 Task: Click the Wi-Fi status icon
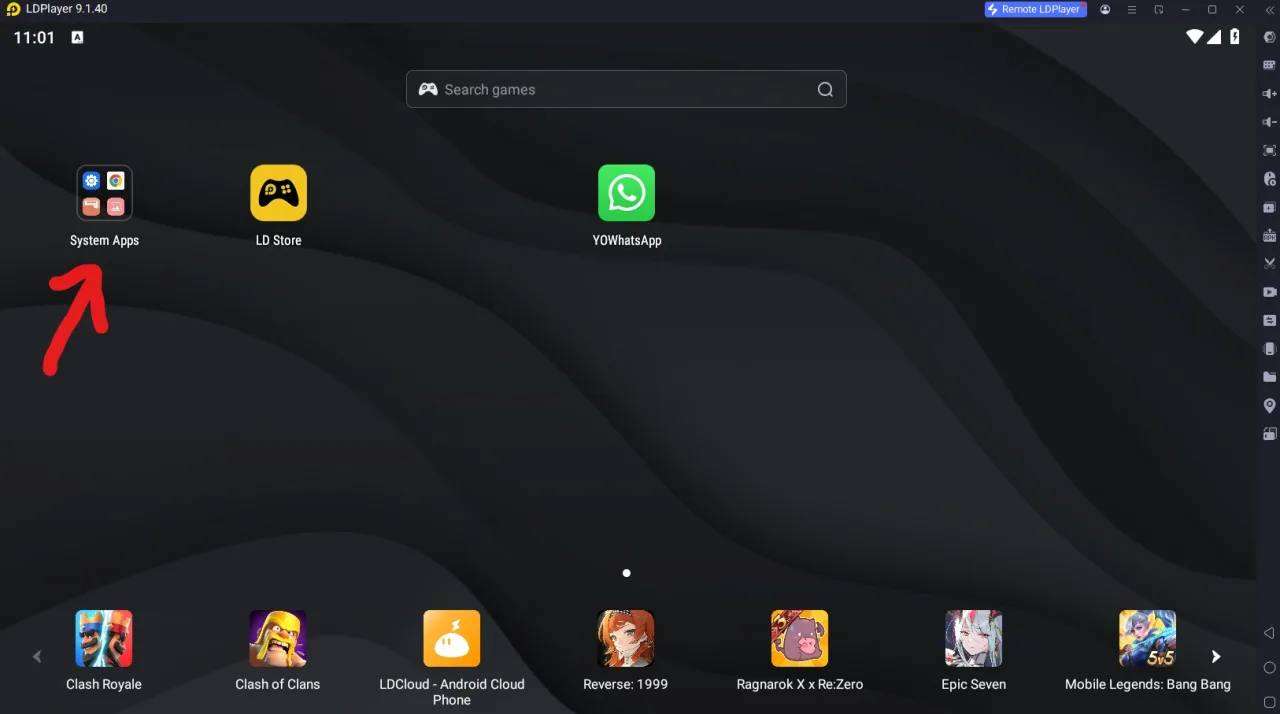click(x=1194, y=37)
